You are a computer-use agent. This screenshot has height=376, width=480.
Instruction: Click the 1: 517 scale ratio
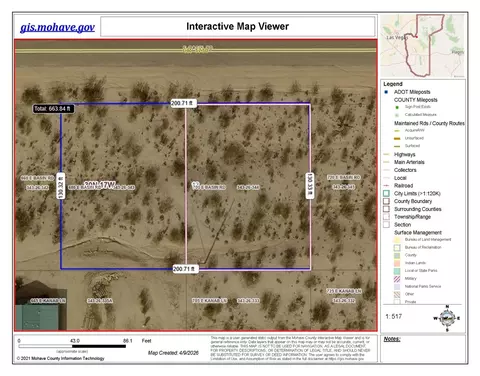pyautogui.click(x=394, y=316)
